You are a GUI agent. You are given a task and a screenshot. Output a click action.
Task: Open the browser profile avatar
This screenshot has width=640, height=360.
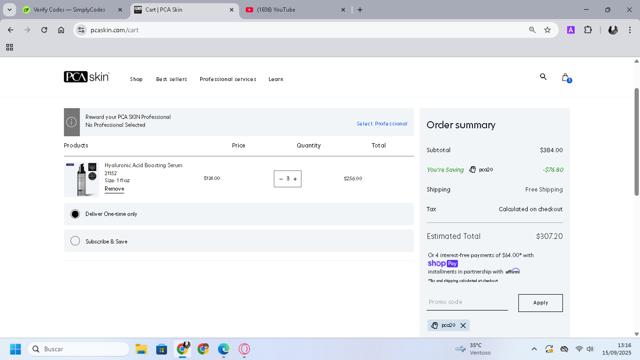613,30
